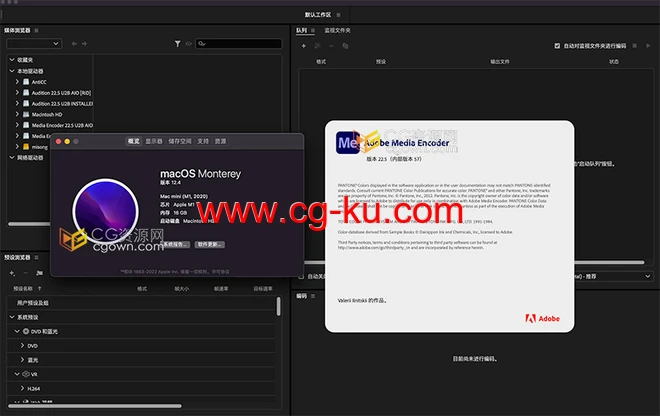This screenshot has width=660, height=416.
Task: Go back with media browser left arrow
Action: [74, 43]
